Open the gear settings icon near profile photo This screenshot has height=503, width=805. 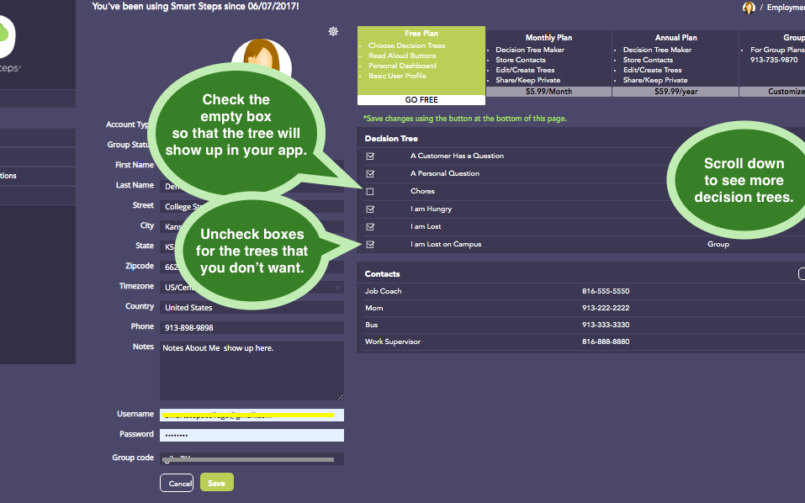click(333, 31)
